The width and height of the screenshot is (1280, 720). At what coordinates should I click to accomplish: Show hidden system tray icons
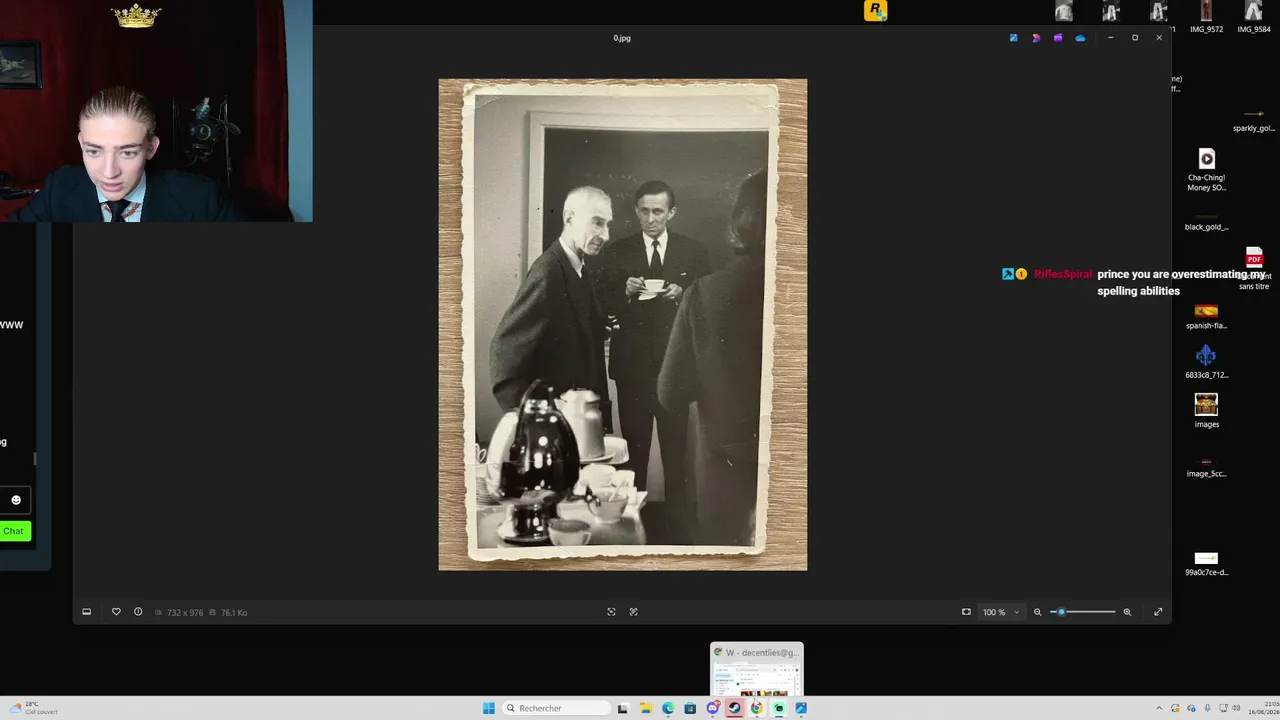(x=1160, y=708)
